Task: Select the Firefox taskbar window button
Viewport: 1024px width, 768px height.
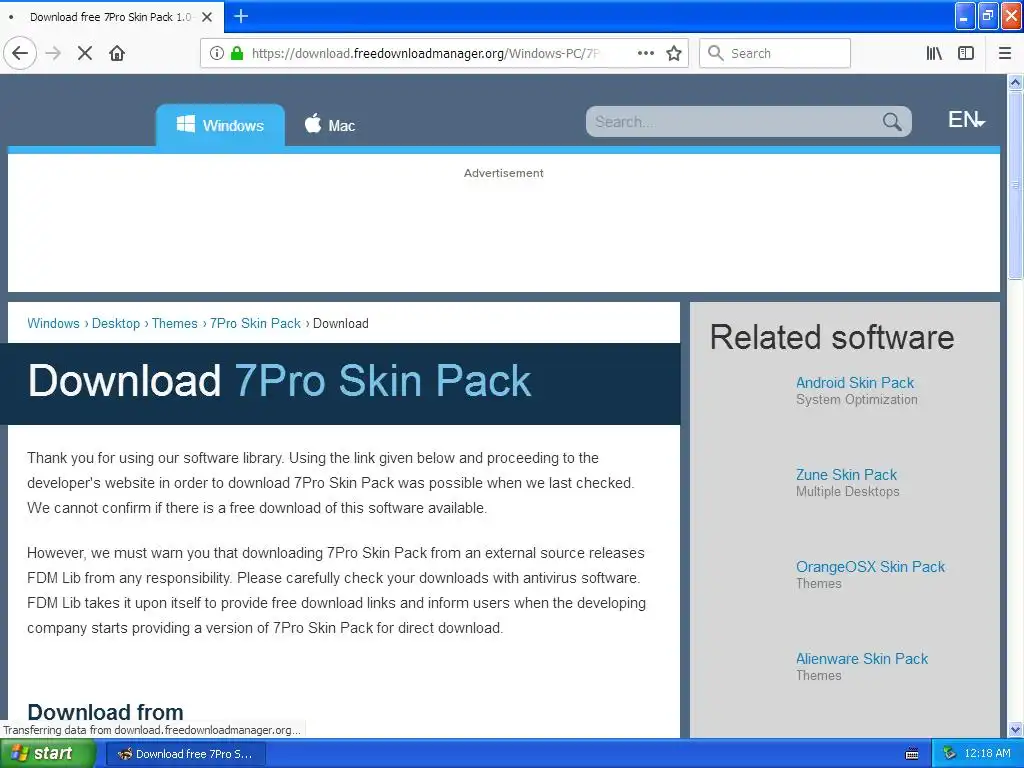Action: (185, 754)
